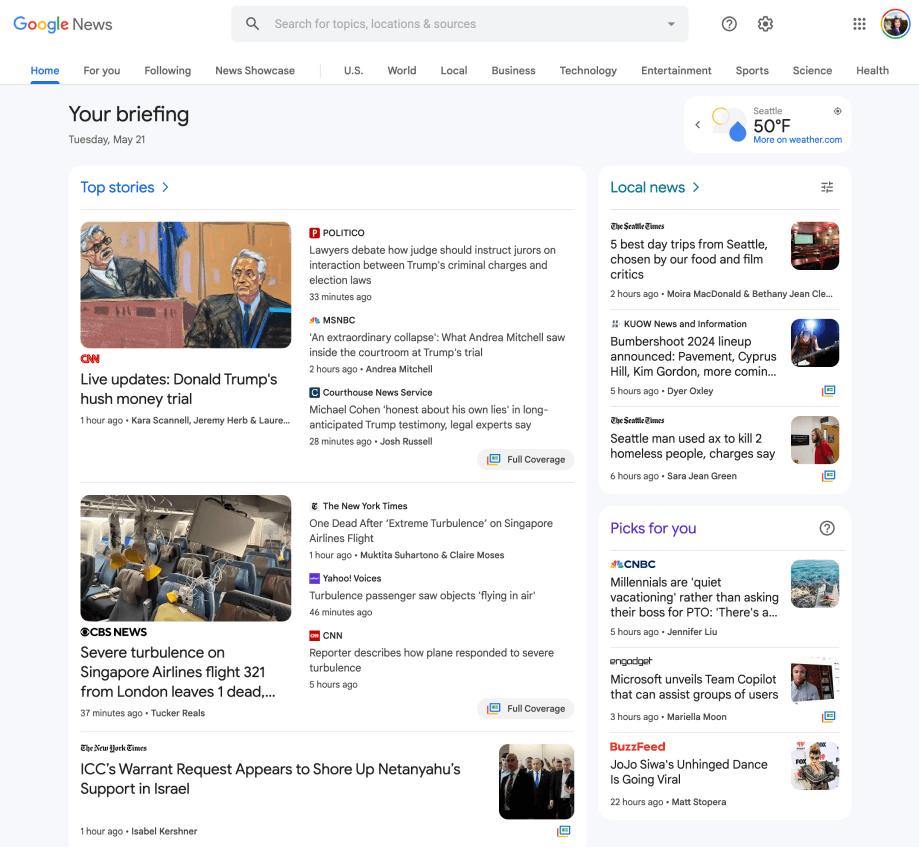The image size is (919, 848).
Task: Open the Local section tab
Action: tap(454, 70)
